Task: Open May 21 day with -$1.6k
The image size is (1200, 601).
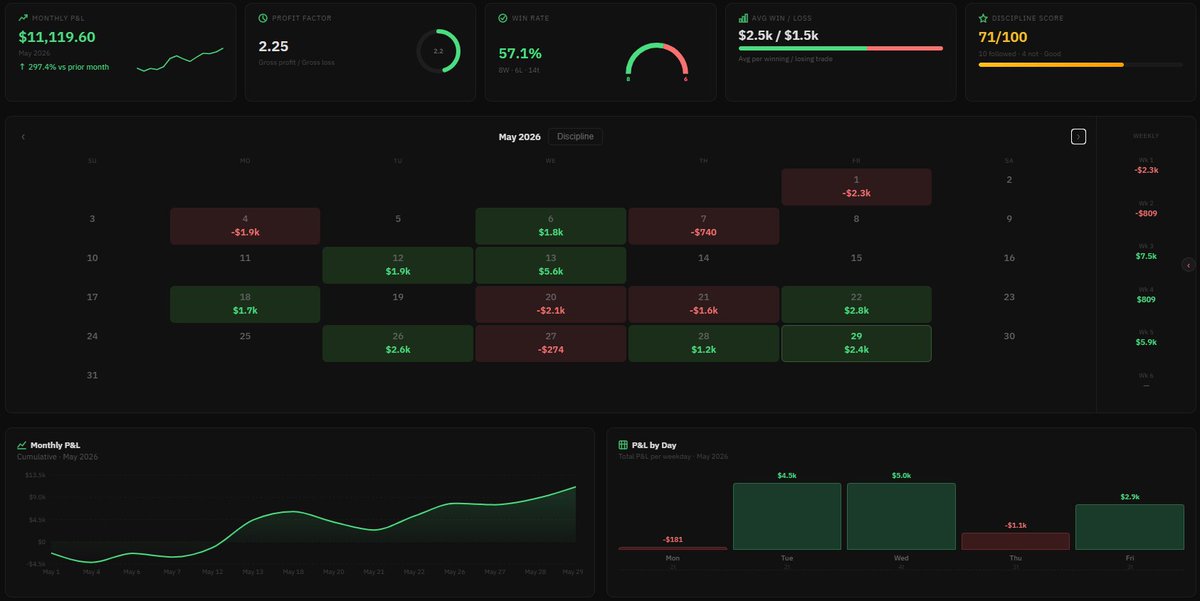Action: tap(703, 304)
